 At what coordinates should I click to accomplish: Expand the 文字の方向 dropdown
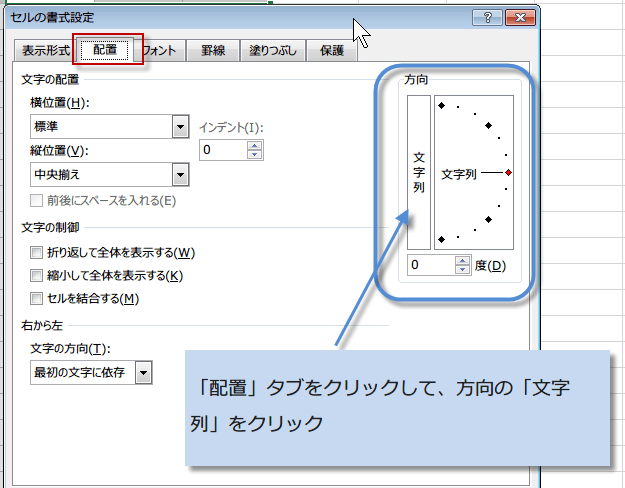coord(143,373)
